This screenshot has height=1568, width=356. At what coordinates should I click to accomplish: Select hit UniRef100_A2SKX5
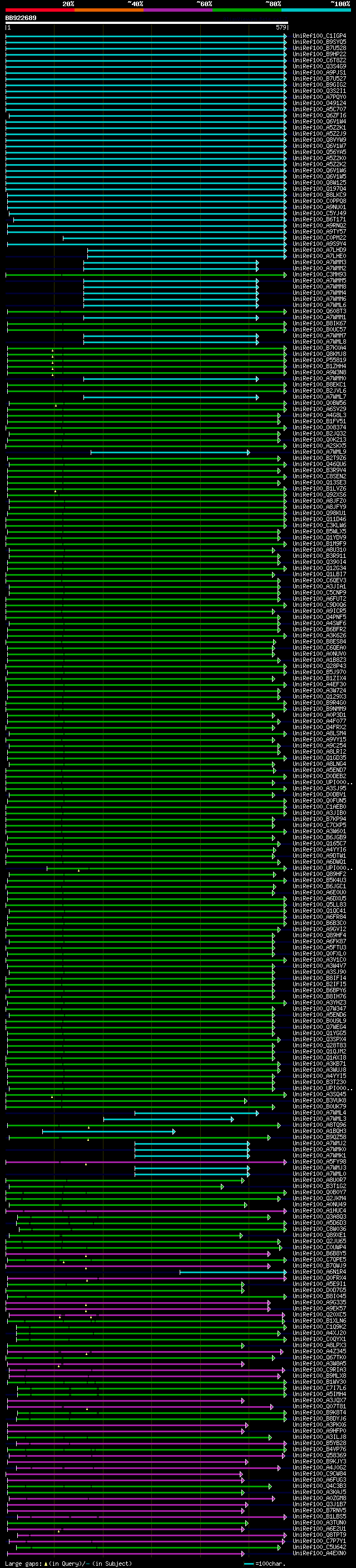click(x=319, y=446)
